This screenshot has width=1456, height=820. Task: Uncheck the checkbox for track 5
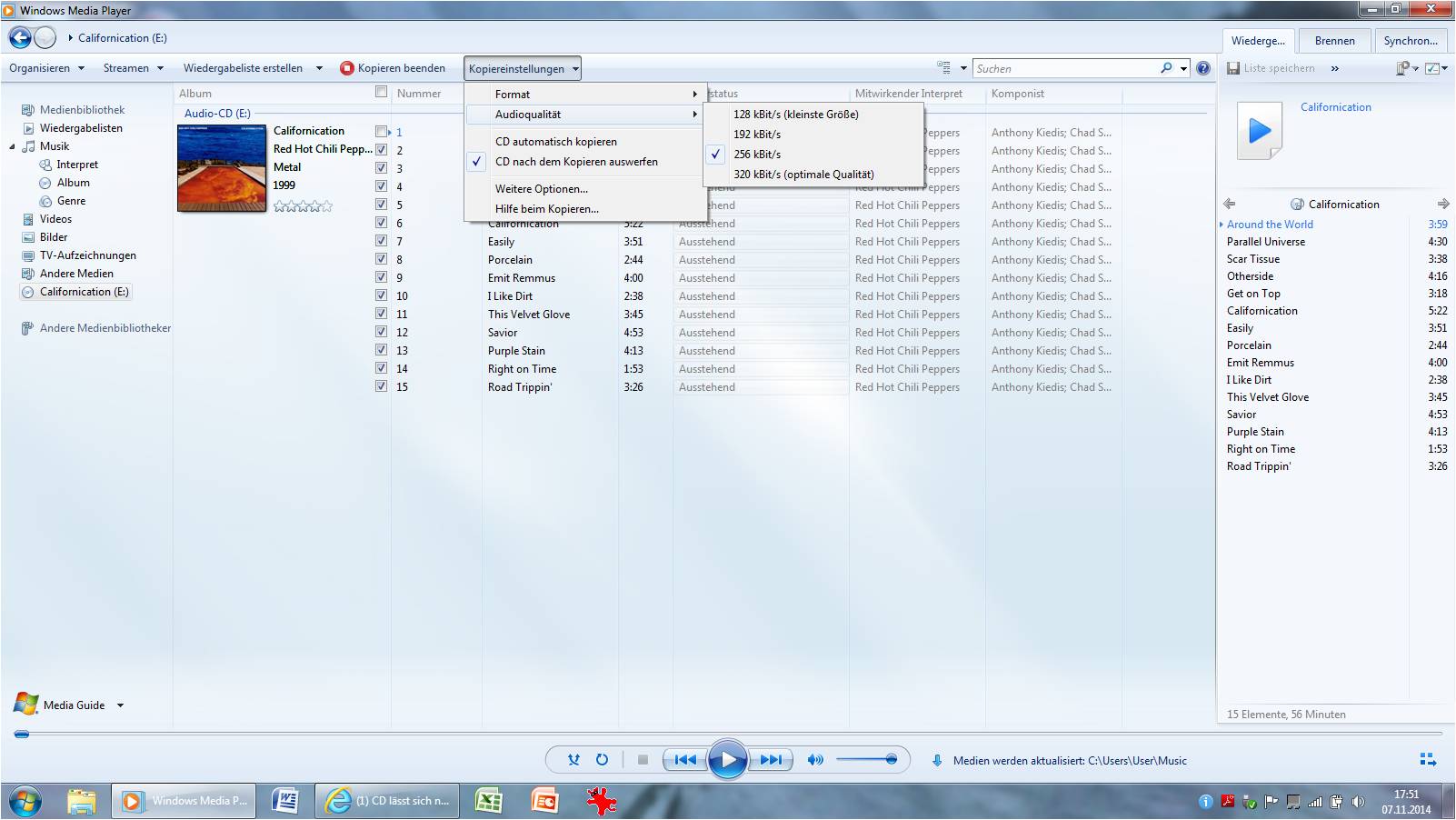381,205
